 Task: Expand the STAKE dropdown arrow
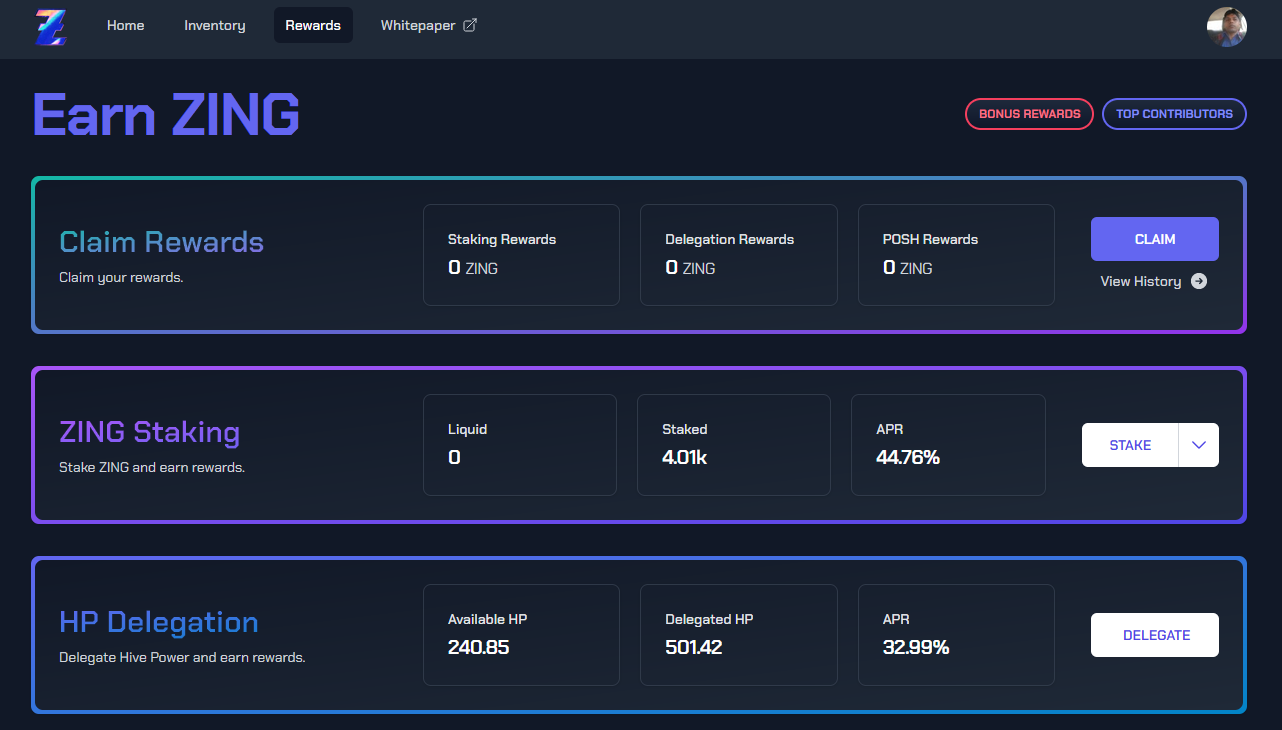click(1199, 445)
